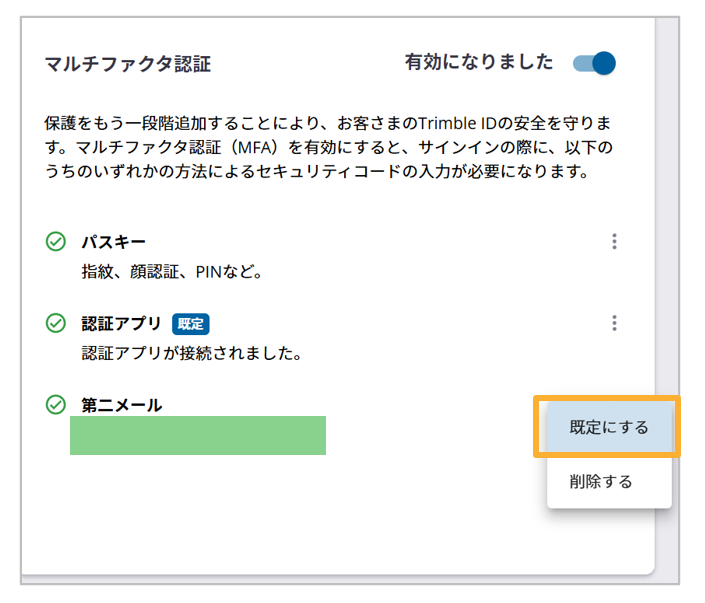Click the 認証アプリが接続されました status text
The image size is (705, 603).
tap(191, 353)
